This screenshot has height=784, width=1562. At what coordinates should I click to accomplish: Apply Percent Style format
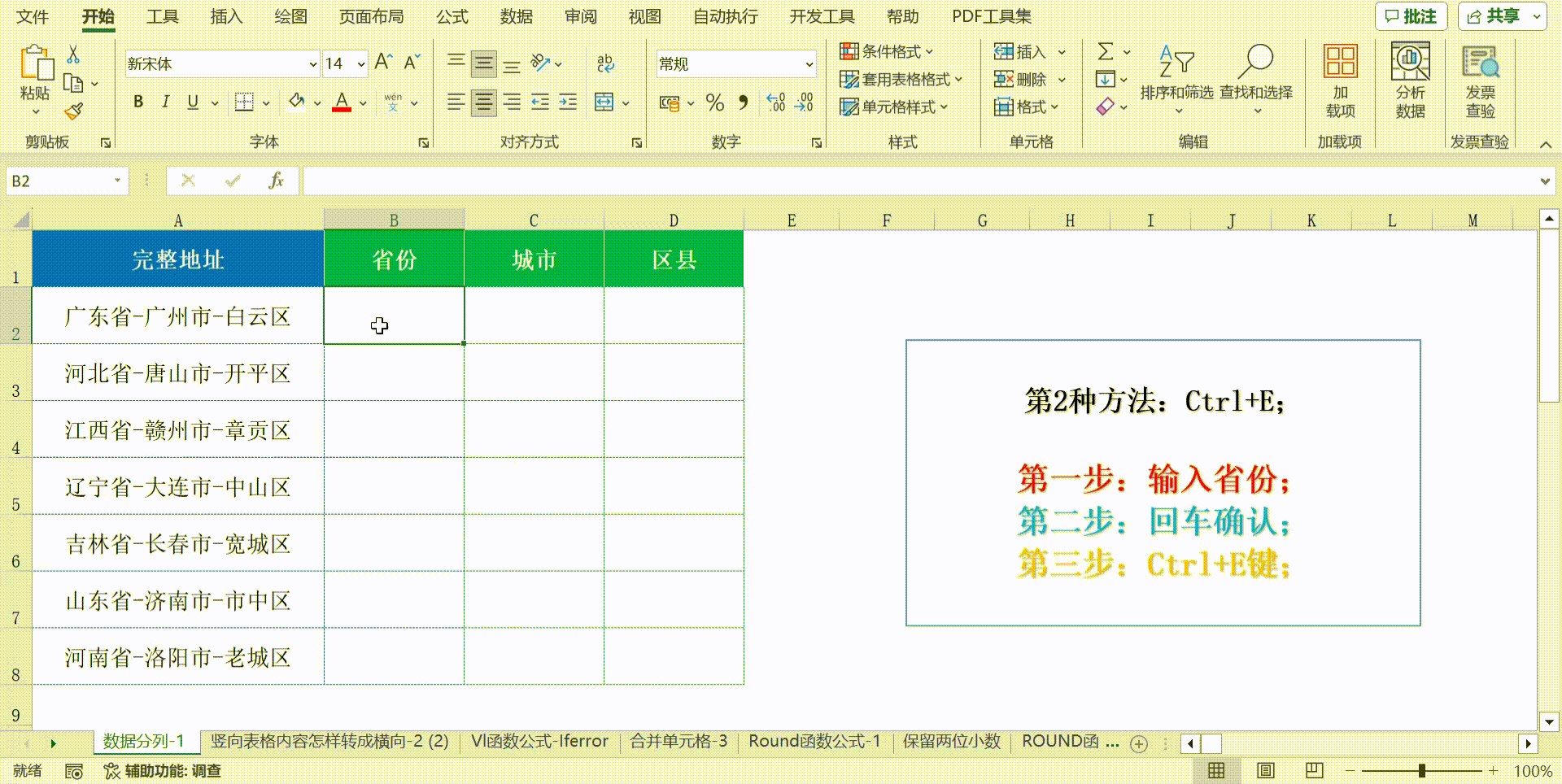point(715,102)
